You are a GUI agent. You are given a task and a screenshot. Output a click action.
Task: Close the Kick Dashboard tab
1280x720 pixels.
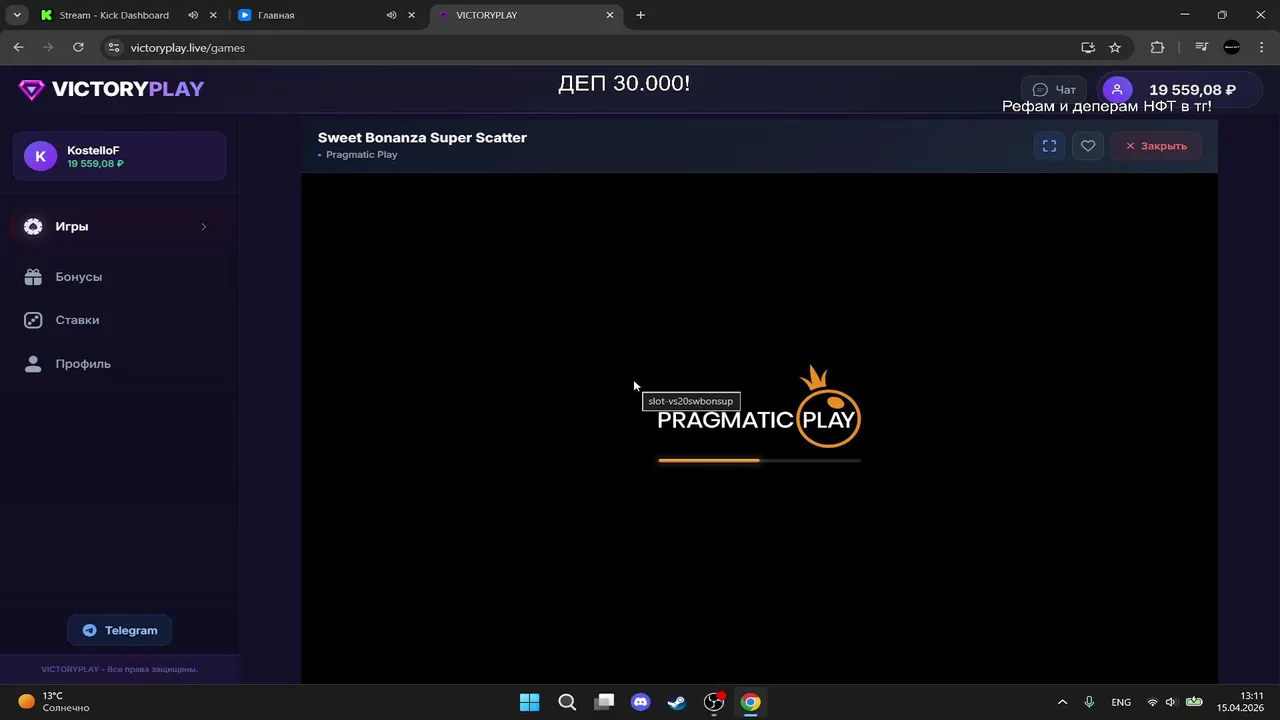tap(213, 15)
